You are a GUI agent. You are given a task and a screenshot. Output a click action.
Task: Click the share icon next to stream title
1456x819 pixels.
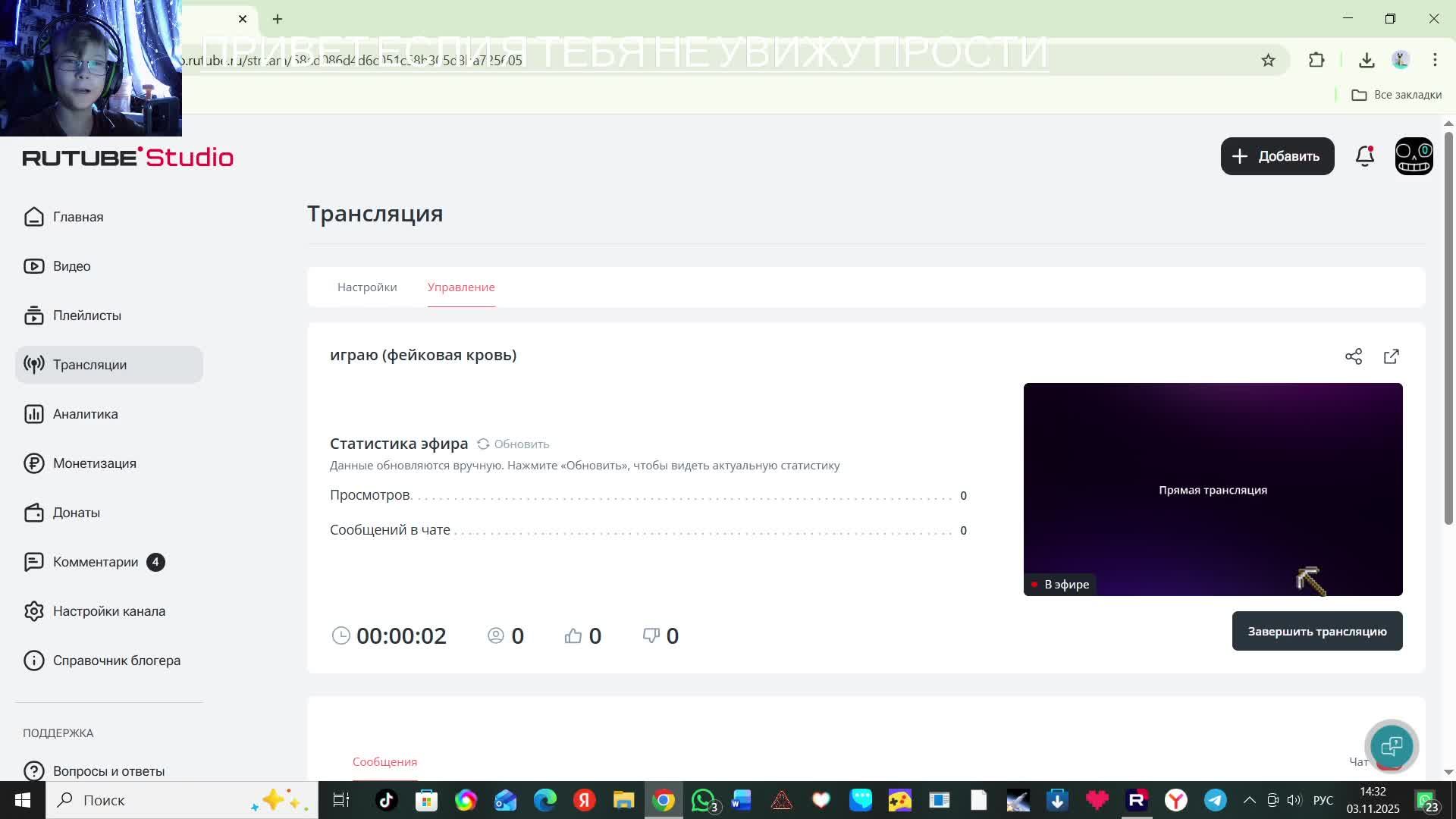click(x=1354, y=356)
